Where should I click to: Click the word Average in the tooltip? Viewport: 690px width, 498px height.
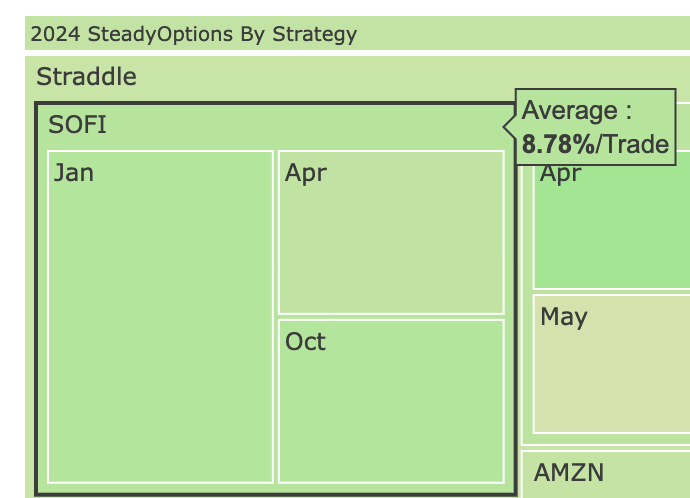569,110
